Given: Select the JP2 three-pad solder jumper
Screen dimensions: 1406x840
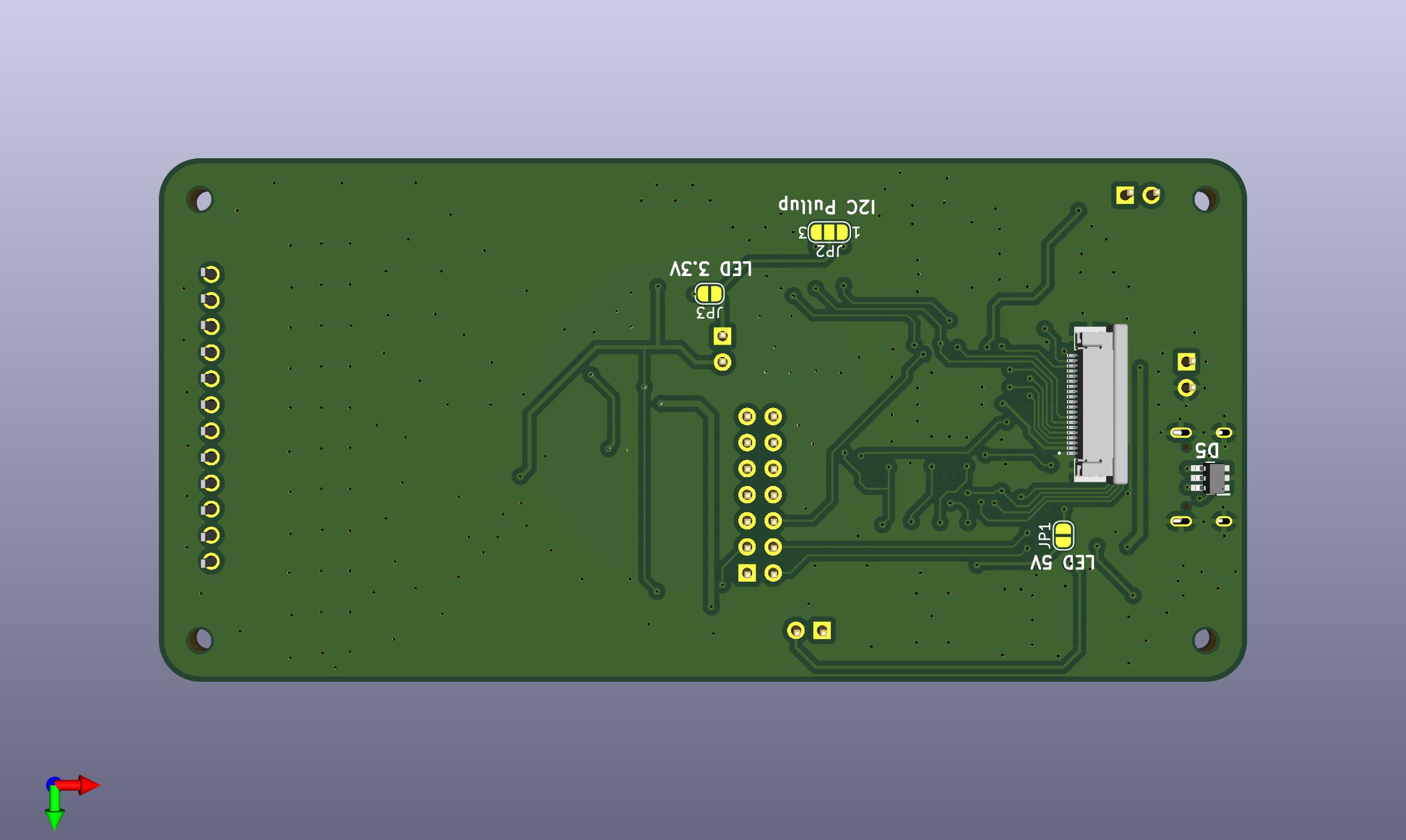Looking at the screenshot, I should tap(829, 231).
